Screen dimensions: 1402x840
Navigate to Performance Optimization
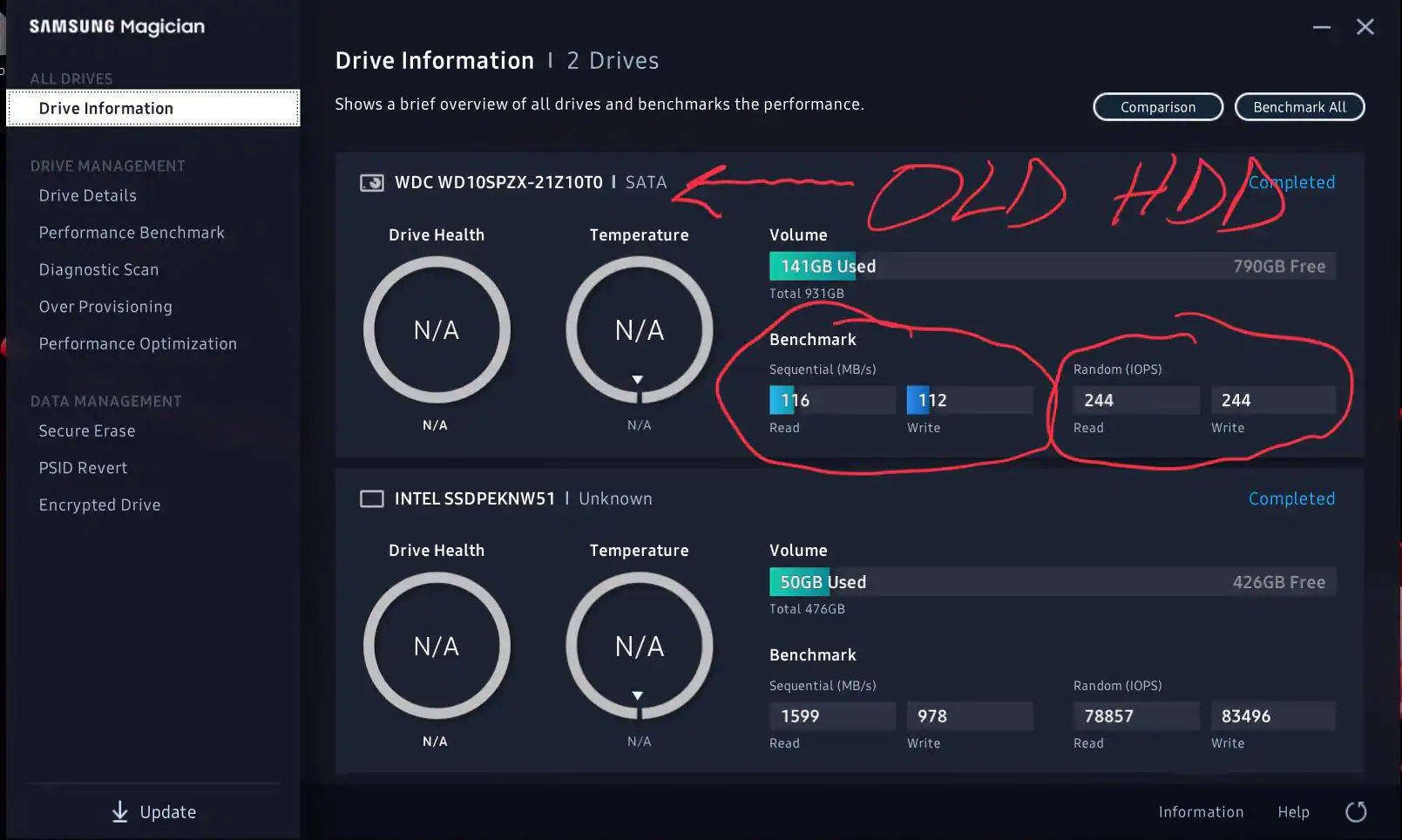(138, 344)
